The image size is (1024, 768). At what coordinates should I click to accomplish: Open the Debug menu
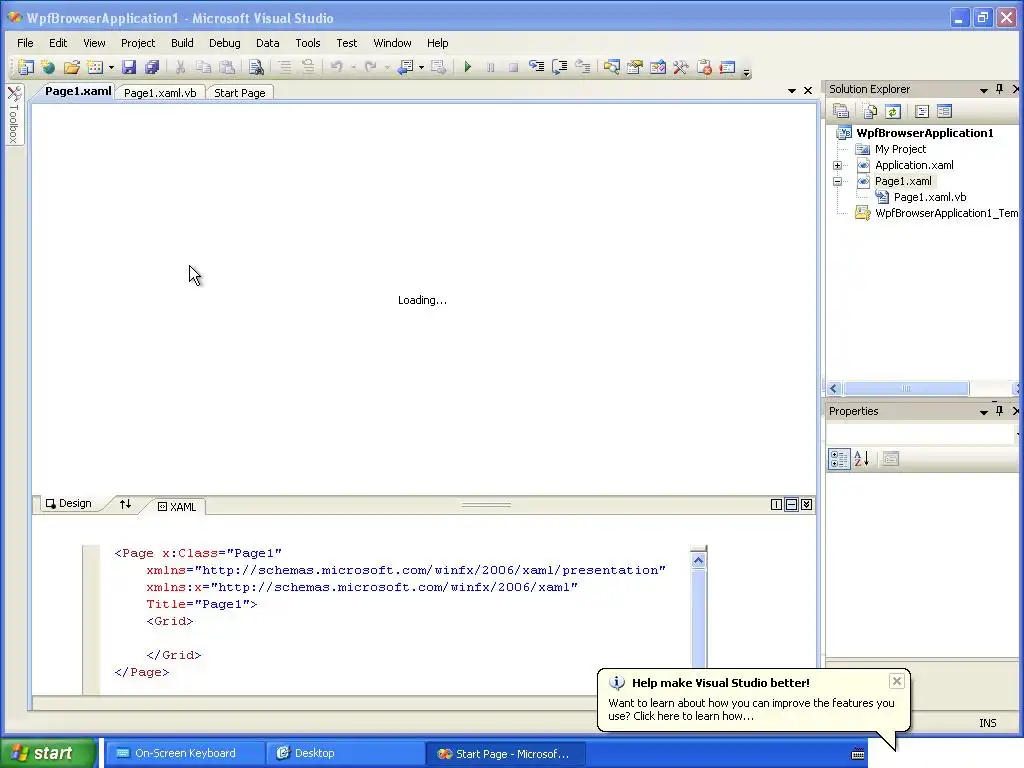(x=225, y=43)
